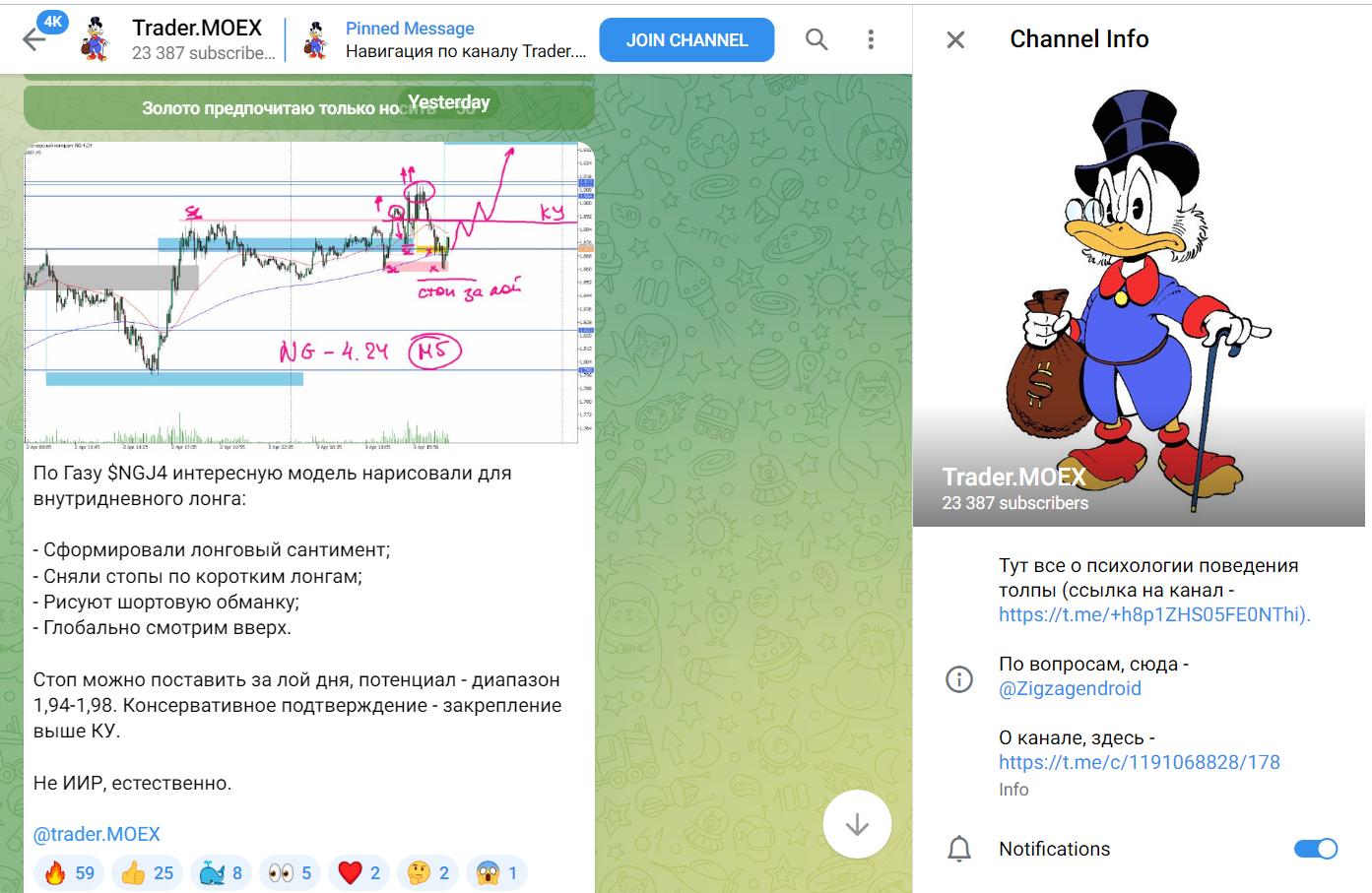1372x893 pixels.
Task: Add the whale reaction with 8
Action: click(222, 873)
